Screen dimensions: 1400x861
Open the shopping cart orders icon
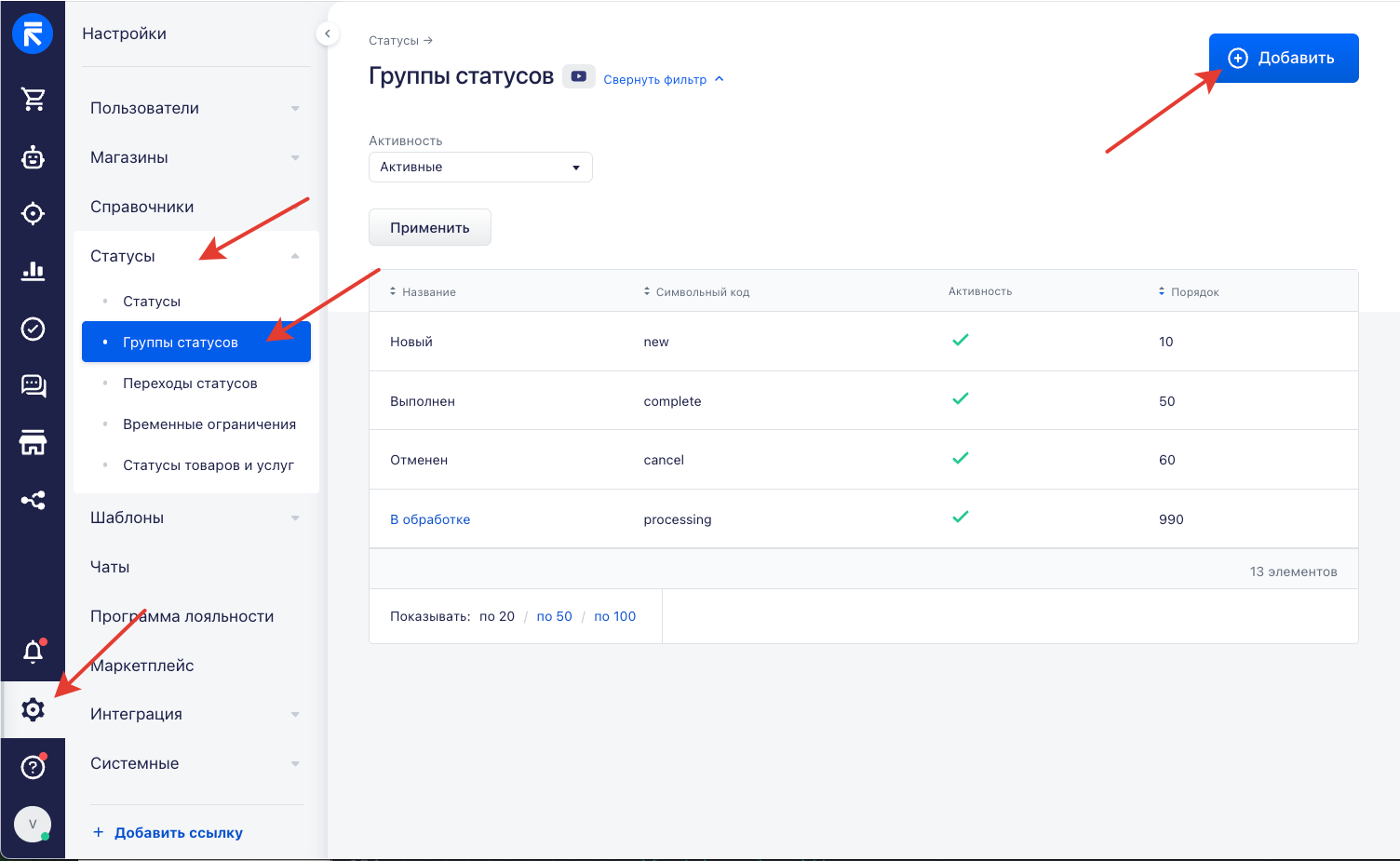33,99
